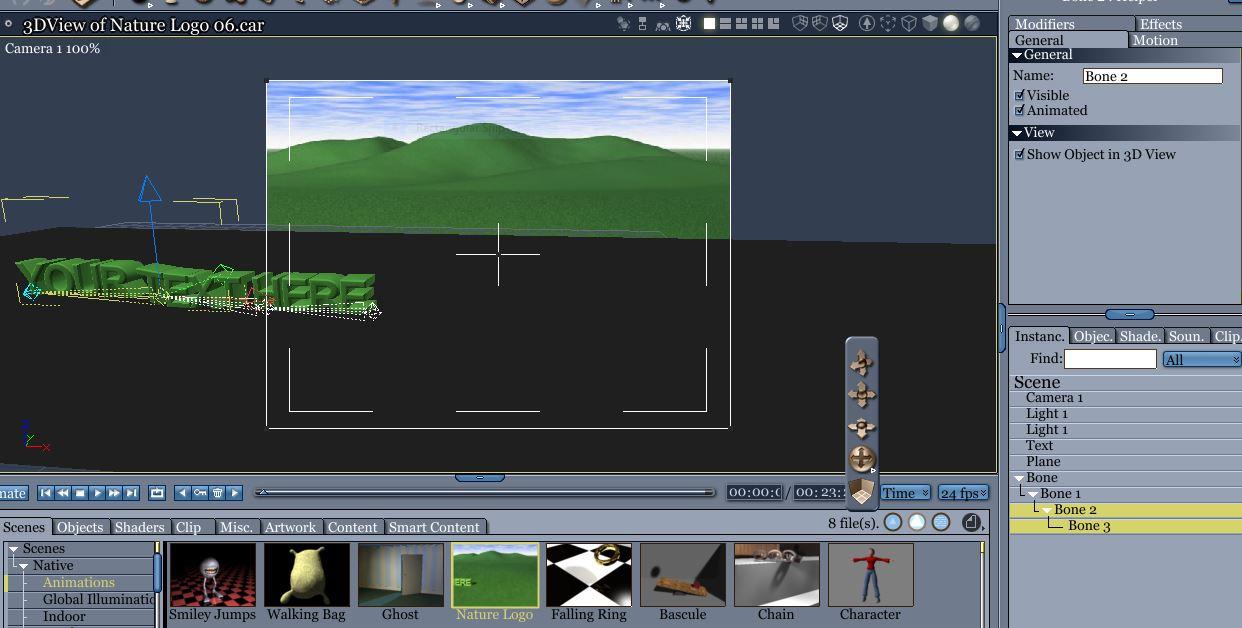Select the second browser view mode circle button
This screenshot has width=1242, height=628.
click(x=917, y=522)
